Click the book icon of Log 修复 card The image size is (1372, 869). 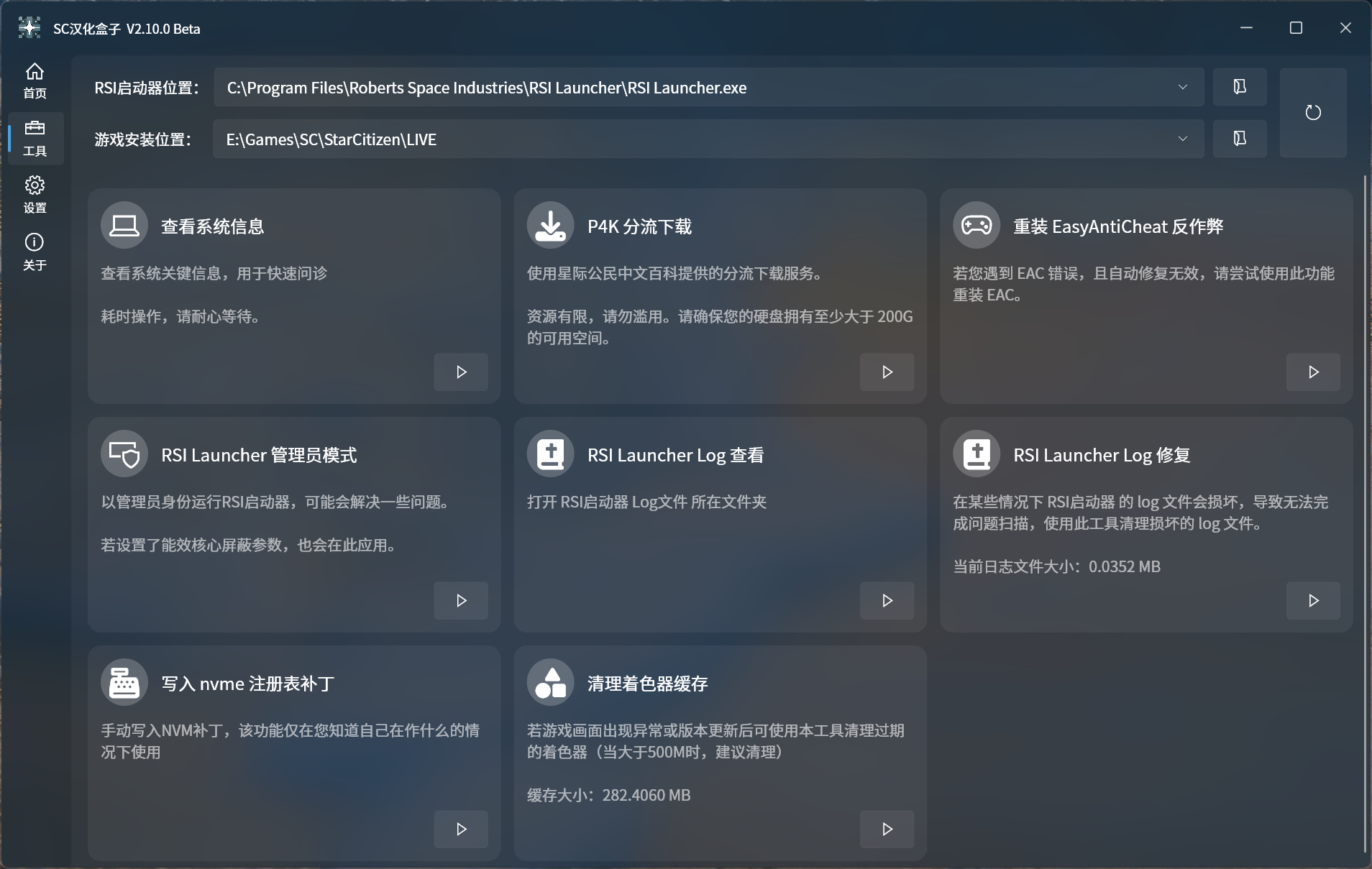tap(977, 454)
